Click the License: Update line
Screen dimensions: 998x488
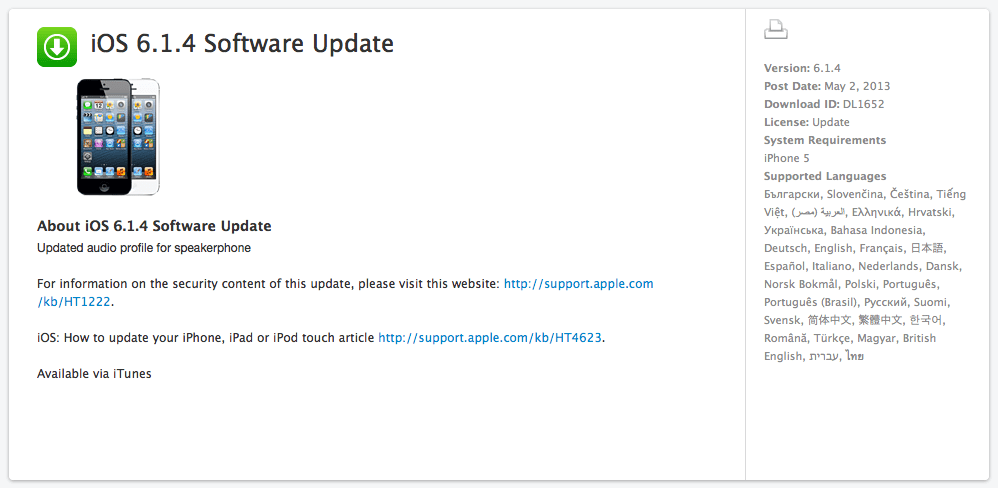point(806,122)
